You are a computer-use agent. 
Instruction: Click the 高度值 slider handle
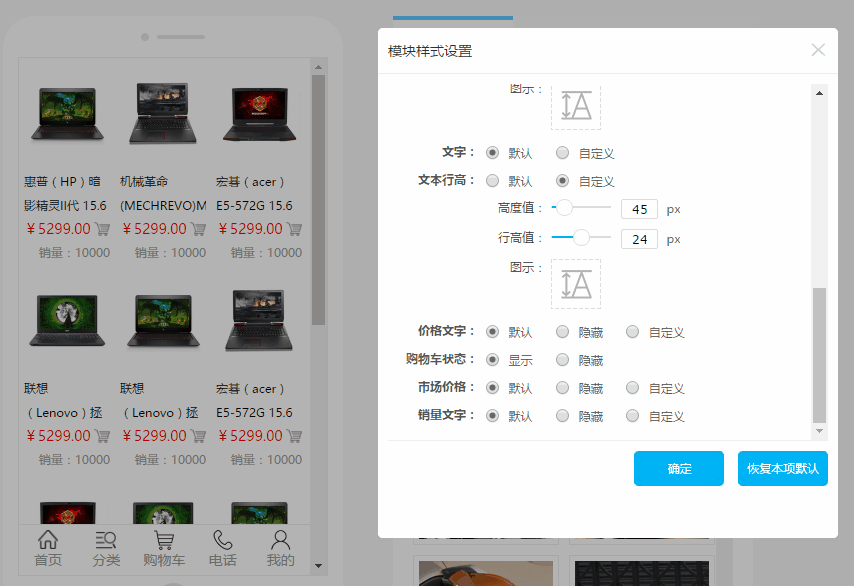tap(564, 208)
